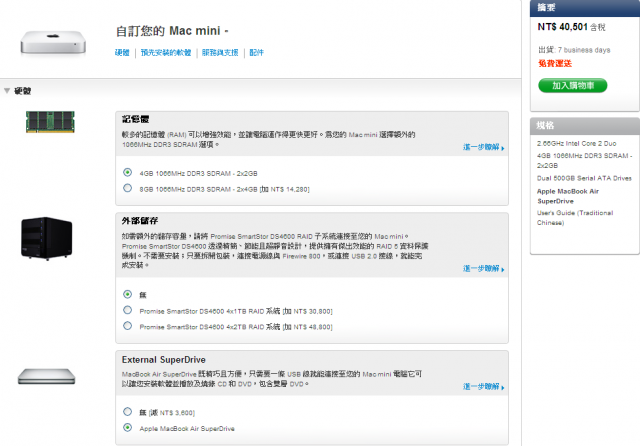Click the 自訂您的 Mac mini title
This screenshot has width=640, height=446.
(x=172, y=31)
